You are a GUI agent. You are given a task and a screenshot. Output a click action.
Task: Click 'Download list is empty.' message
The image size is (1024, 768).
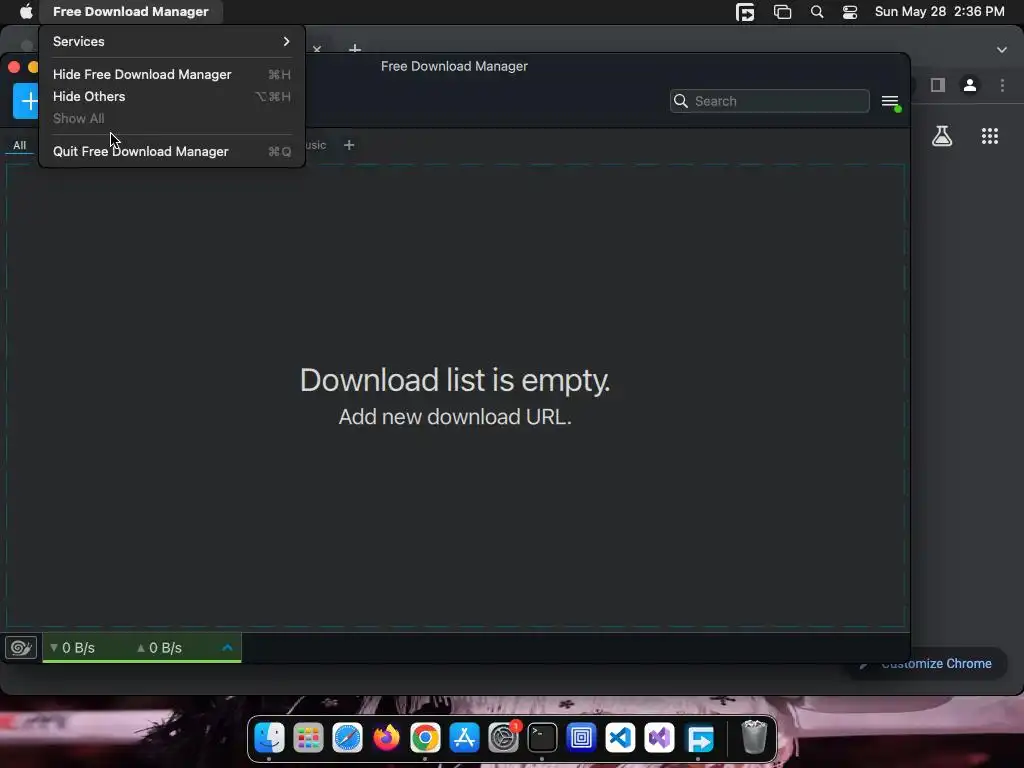pyautogui.click(x=455, y=379)
